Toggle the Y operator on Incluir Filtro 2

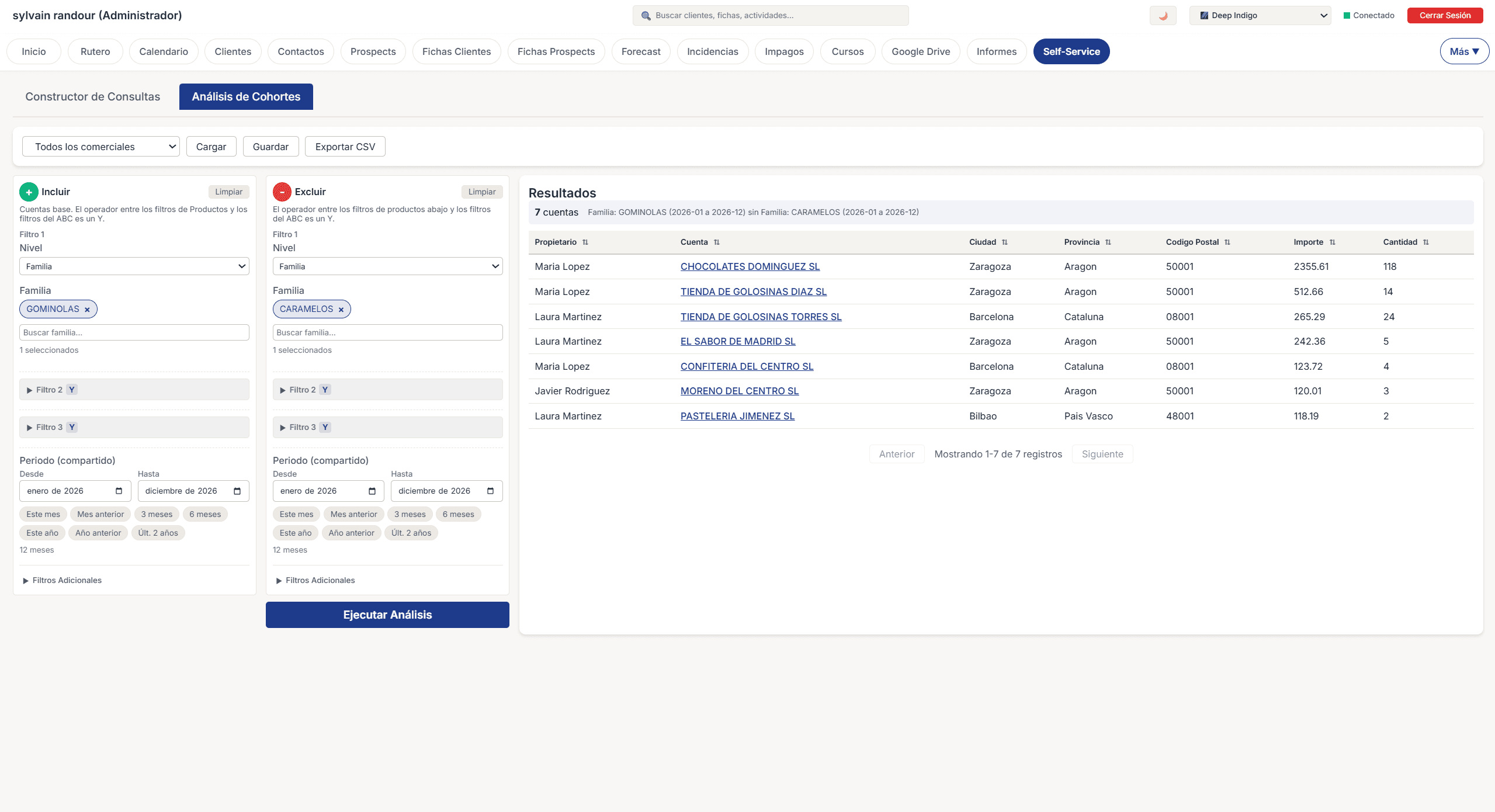point(72,390)
